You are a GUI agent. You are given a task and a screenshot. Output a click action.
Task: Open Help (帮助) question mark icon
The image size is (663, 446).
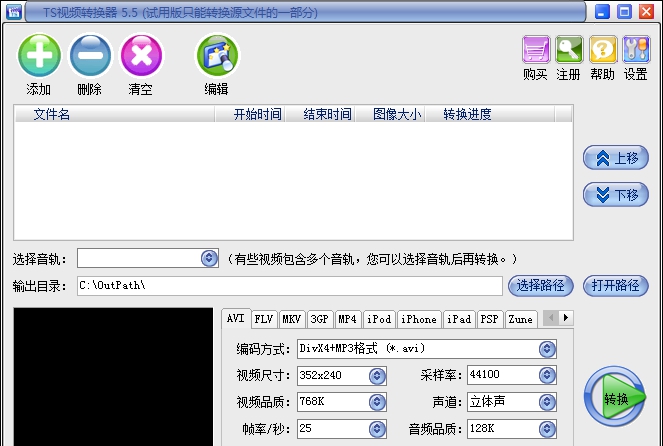603,49
